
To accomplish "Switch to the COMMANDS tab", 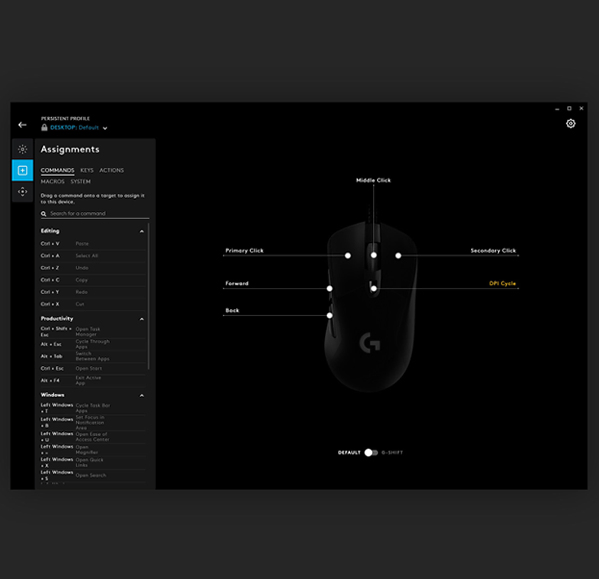I will coord(57,170).
